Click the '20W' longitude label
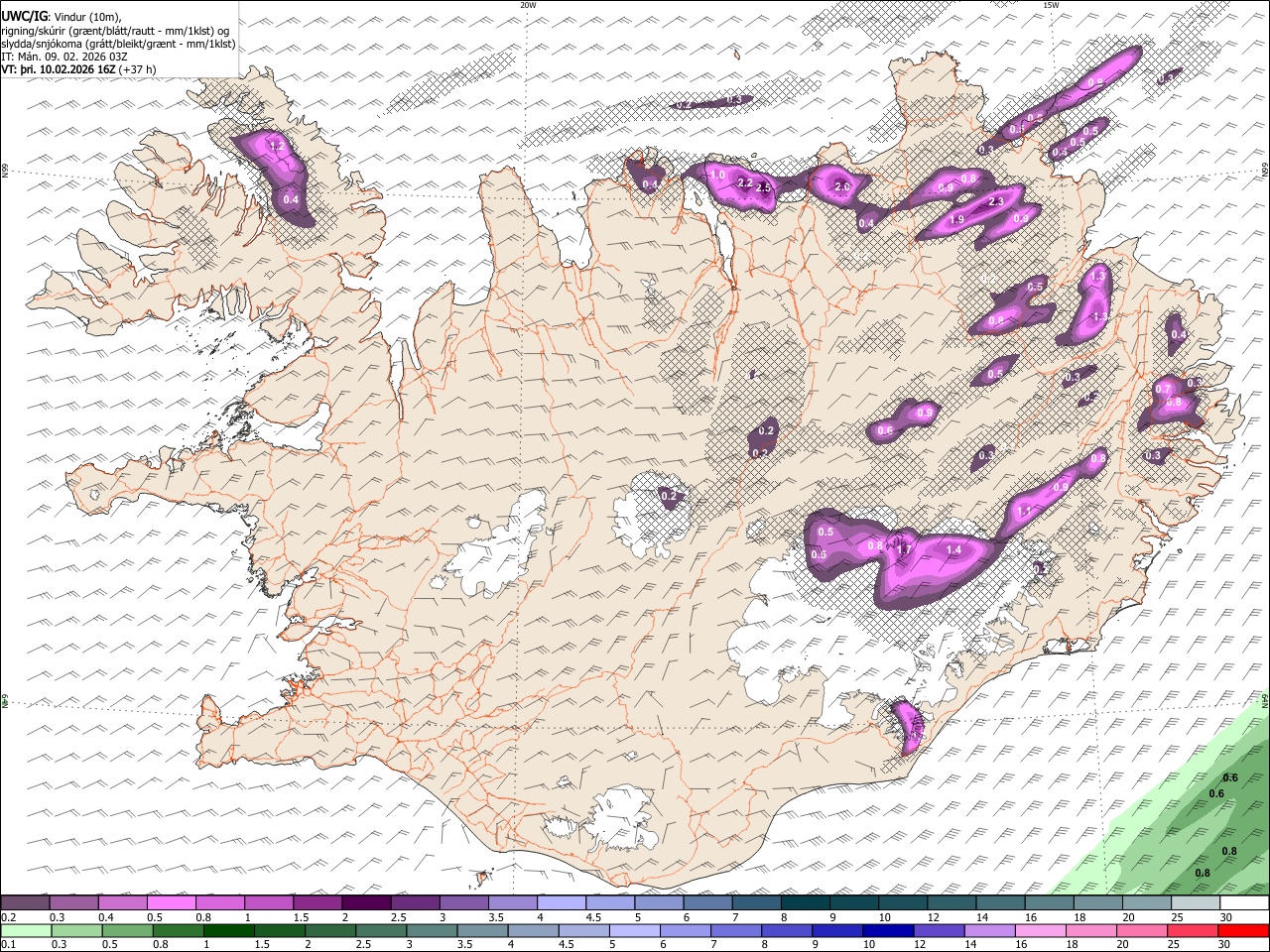This screenshot has height=952, width=1270. coord(528,5)
